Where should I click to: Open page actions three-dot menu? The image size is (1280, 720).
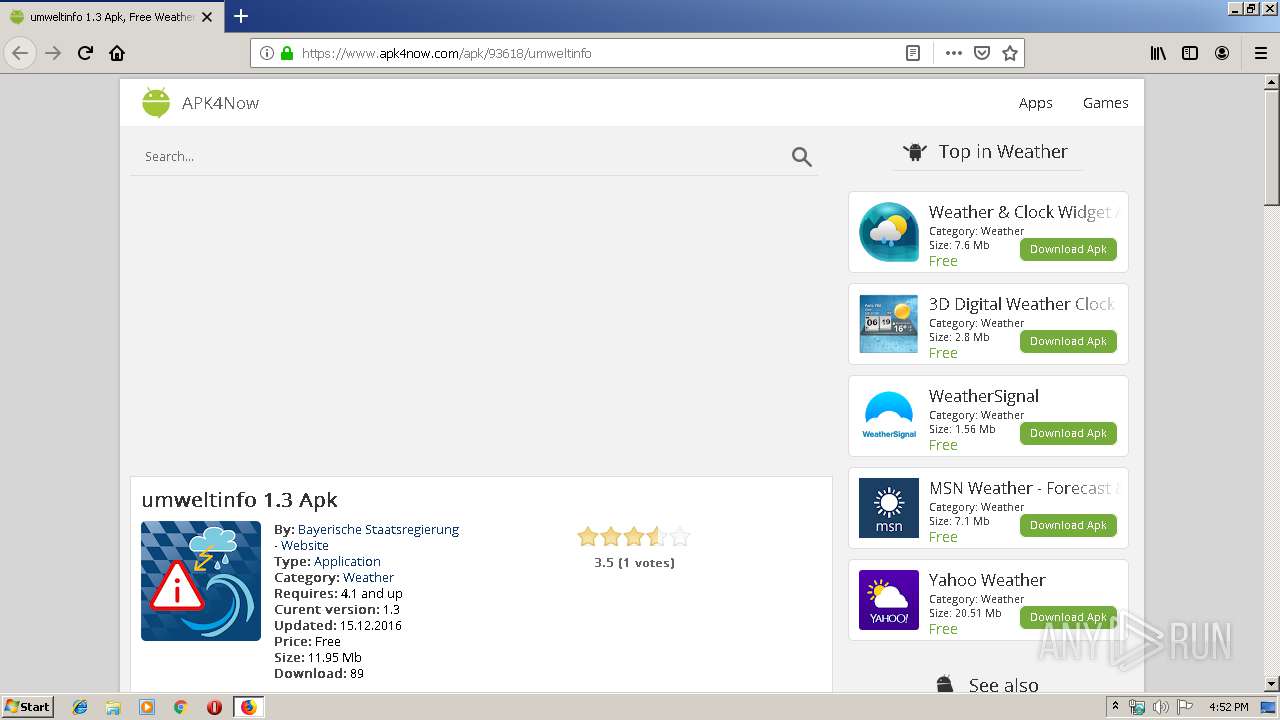coord(954,53)
